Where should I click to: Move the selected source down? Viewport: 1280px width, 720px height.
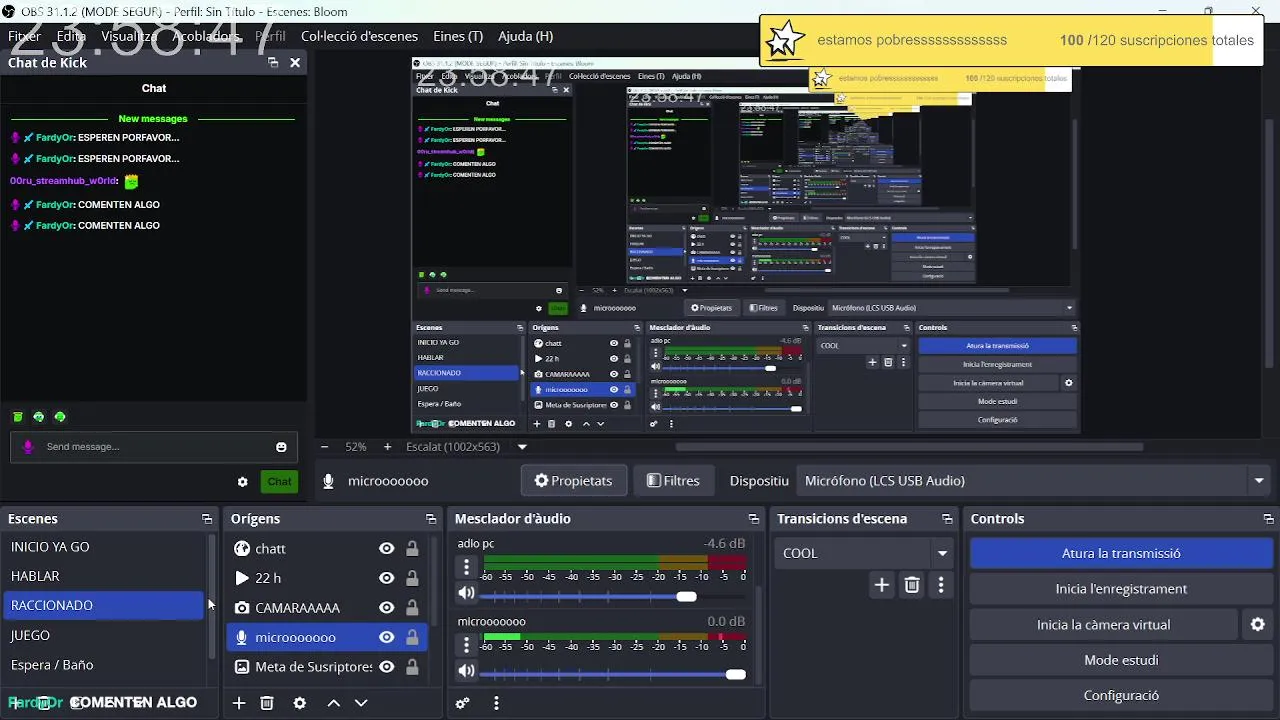pyautogui.click(x=361, y=703)
